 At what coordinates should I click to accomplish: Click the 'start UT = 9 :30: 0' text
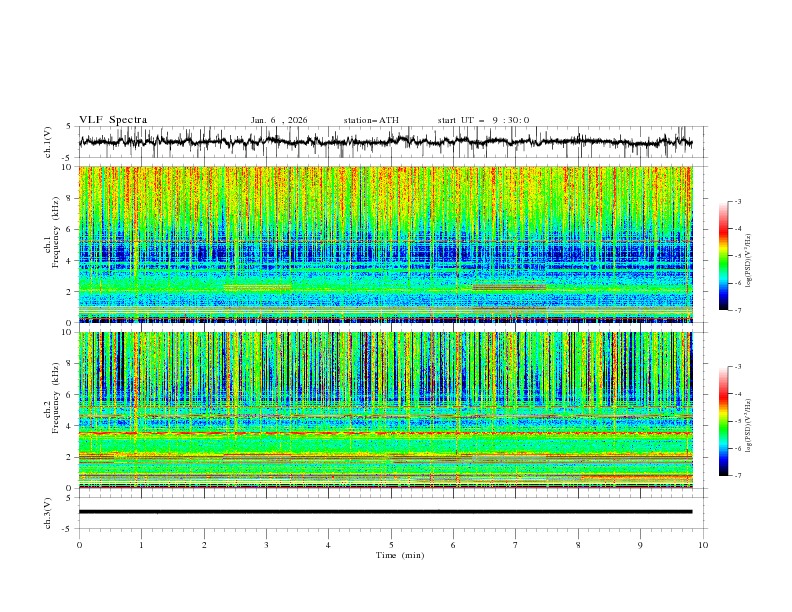click(x=483, y=120)
